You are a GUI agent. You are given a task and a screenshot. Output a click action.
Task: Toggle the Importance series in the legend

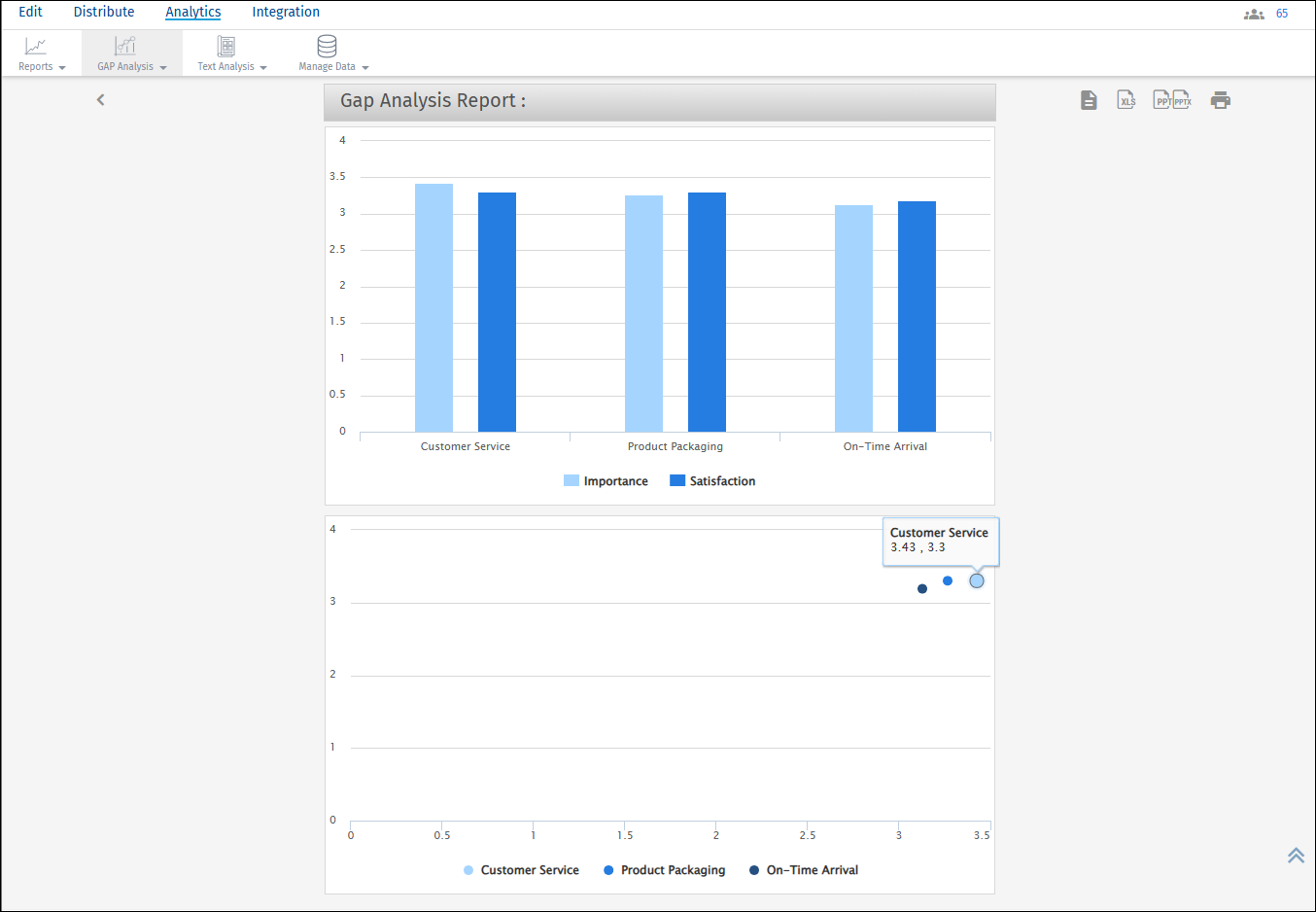pyautogui.click(x=606, y=480)
